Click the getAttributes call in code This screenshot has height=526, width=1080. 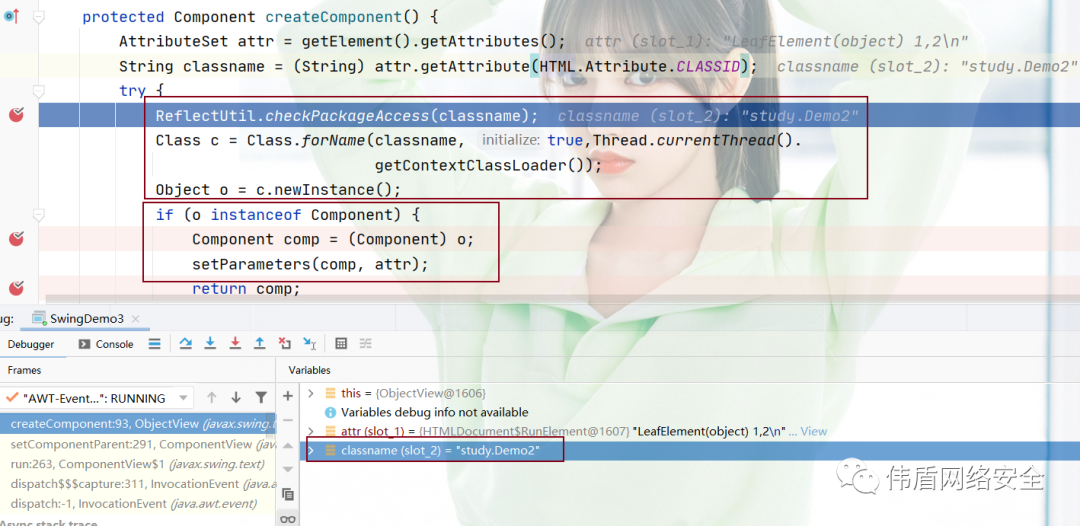479,41
